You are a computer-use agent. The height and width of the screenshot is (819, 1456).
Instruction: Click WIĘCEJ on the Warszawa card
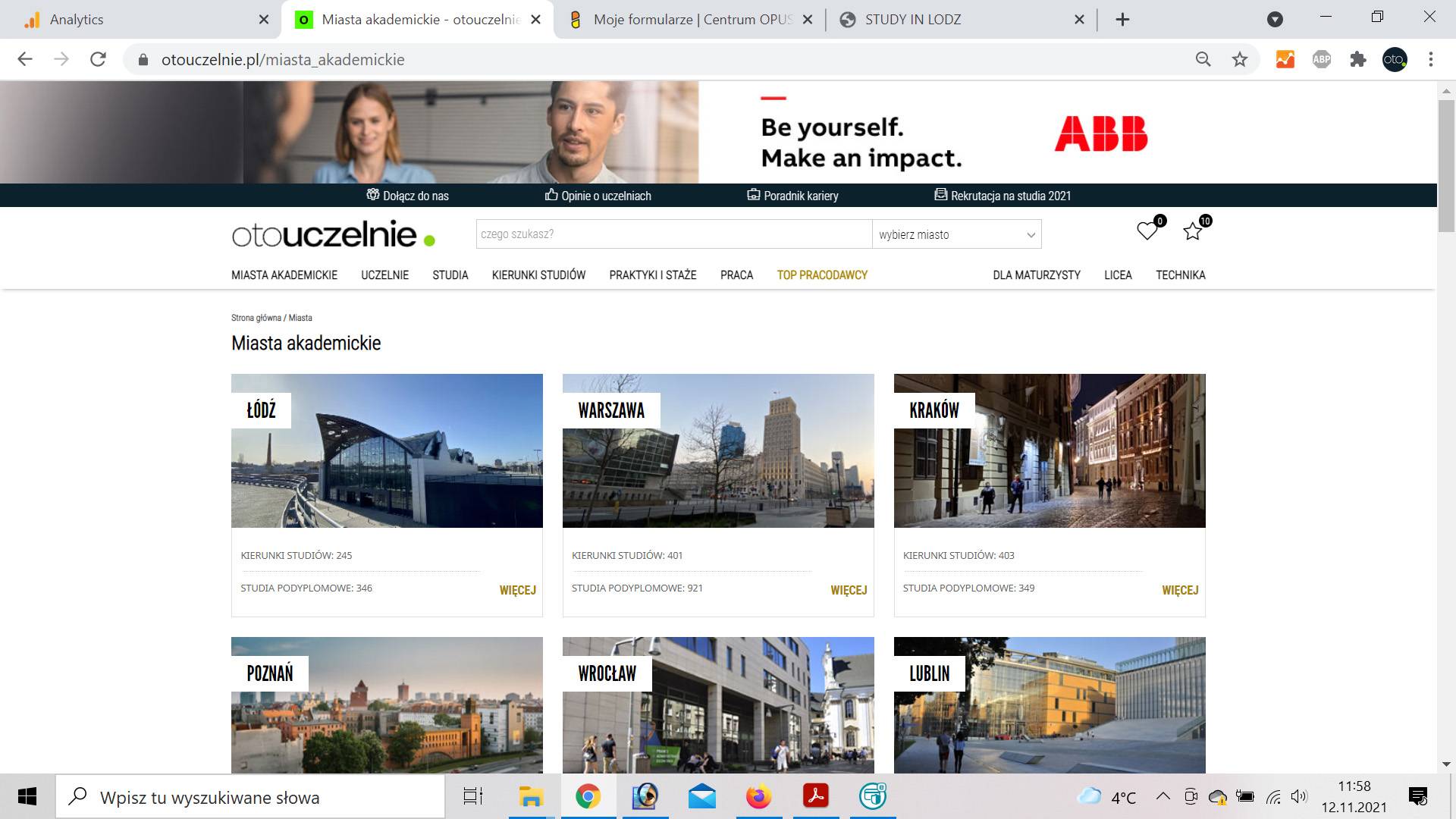(x=849, y=590)
